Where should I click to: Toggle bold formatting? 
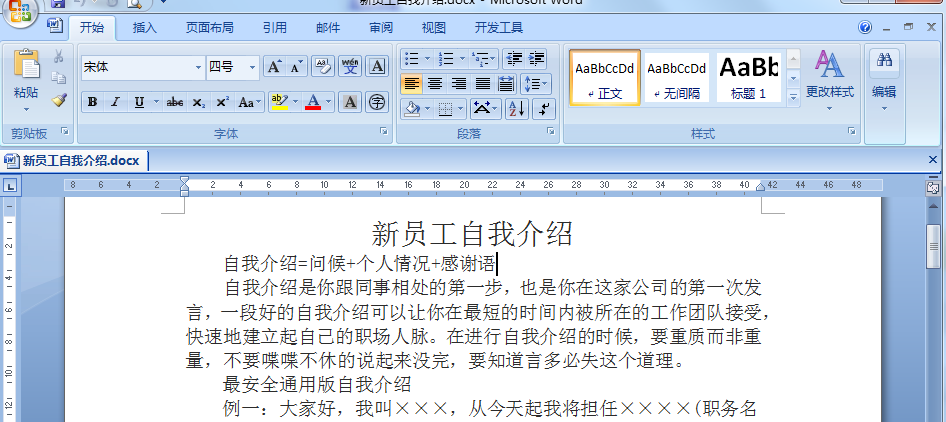coord(92,102)
